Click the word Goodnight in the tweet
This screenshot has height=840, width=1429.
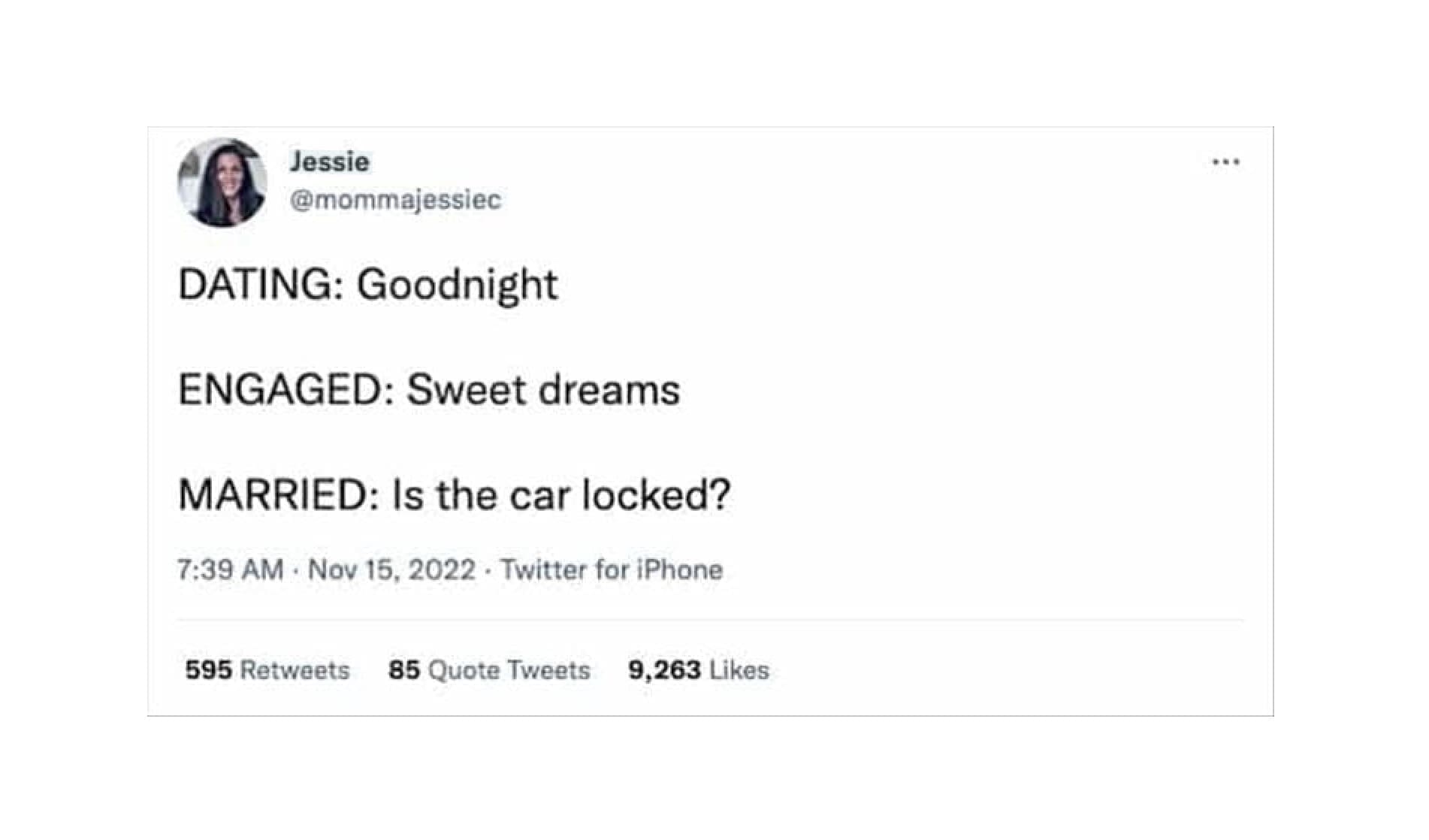pyautogui.click(x=457, y=285)
